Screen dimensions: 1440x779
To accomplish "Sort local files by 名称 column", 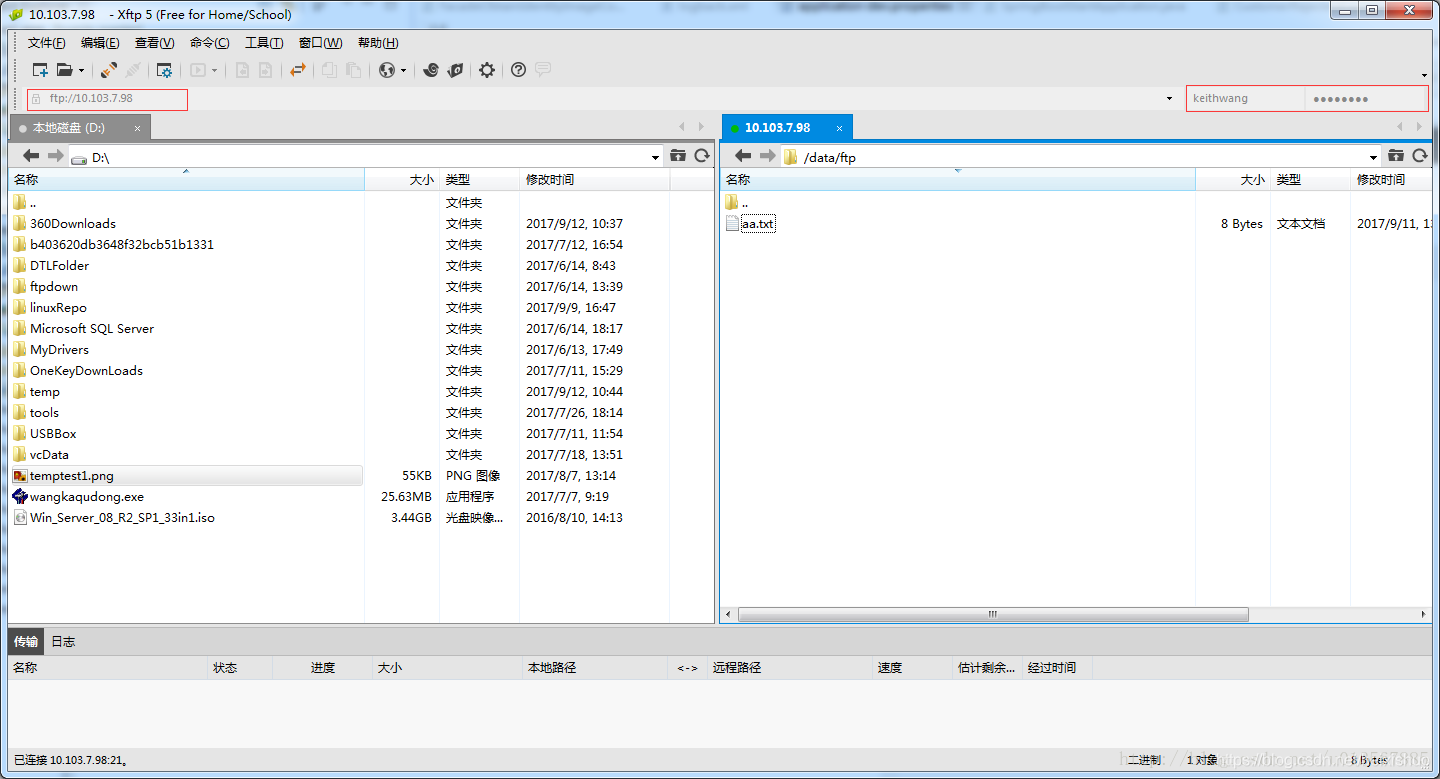I will click(186, 180).
